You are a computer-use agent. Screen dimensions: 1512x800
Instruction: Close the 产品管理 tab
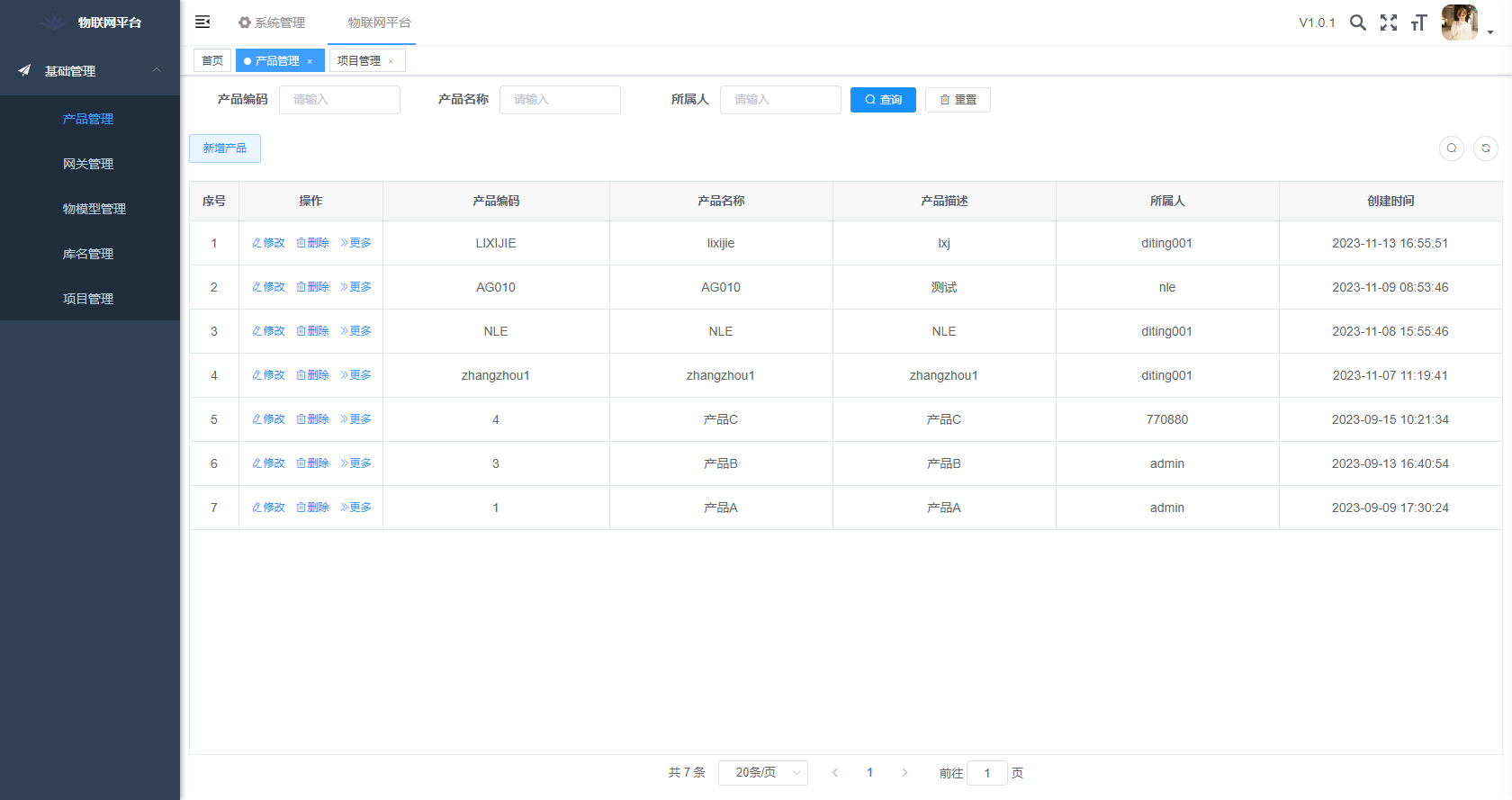[x=310, y=61]
